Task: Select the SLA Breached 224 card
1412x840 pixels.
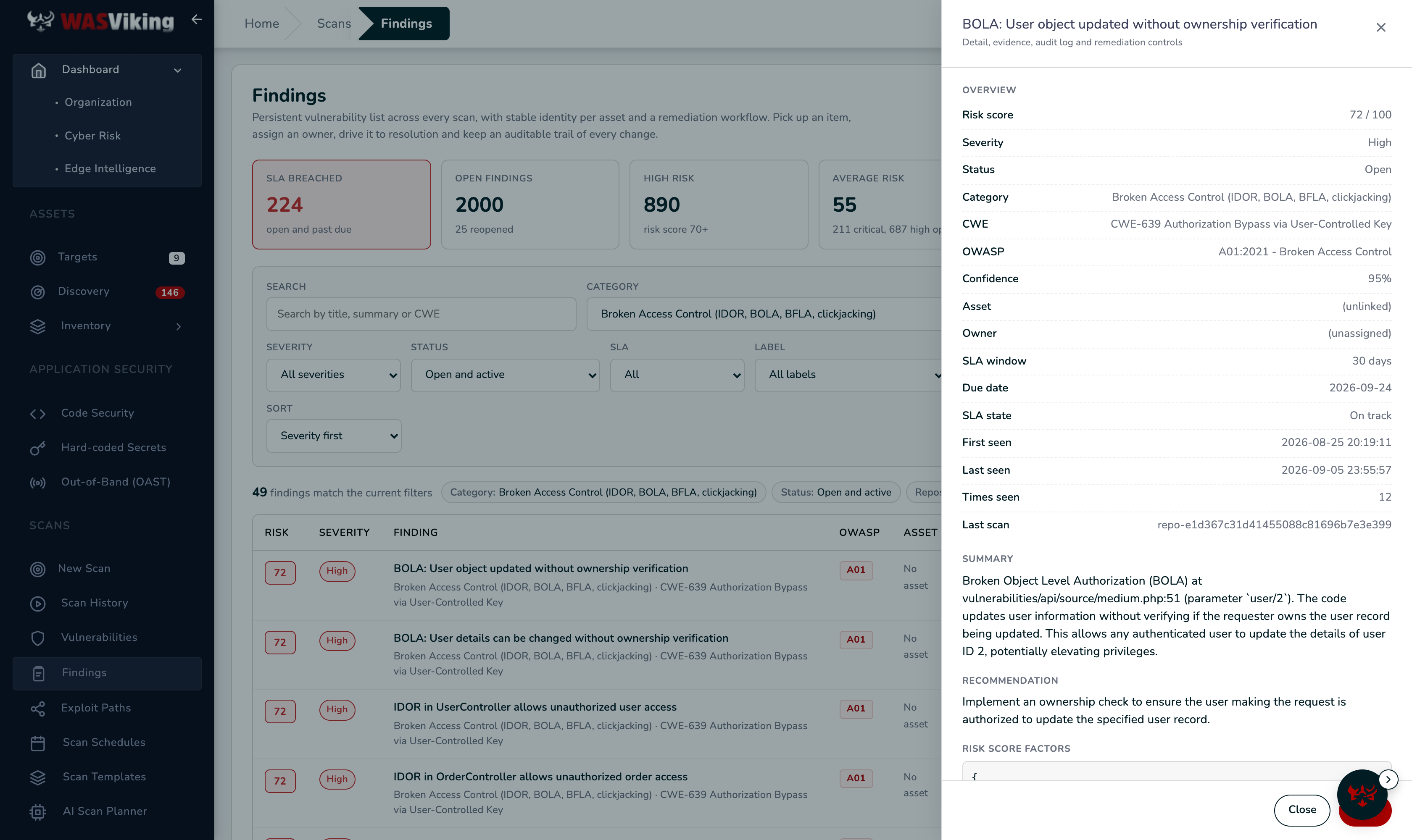Action: point(342,205)
